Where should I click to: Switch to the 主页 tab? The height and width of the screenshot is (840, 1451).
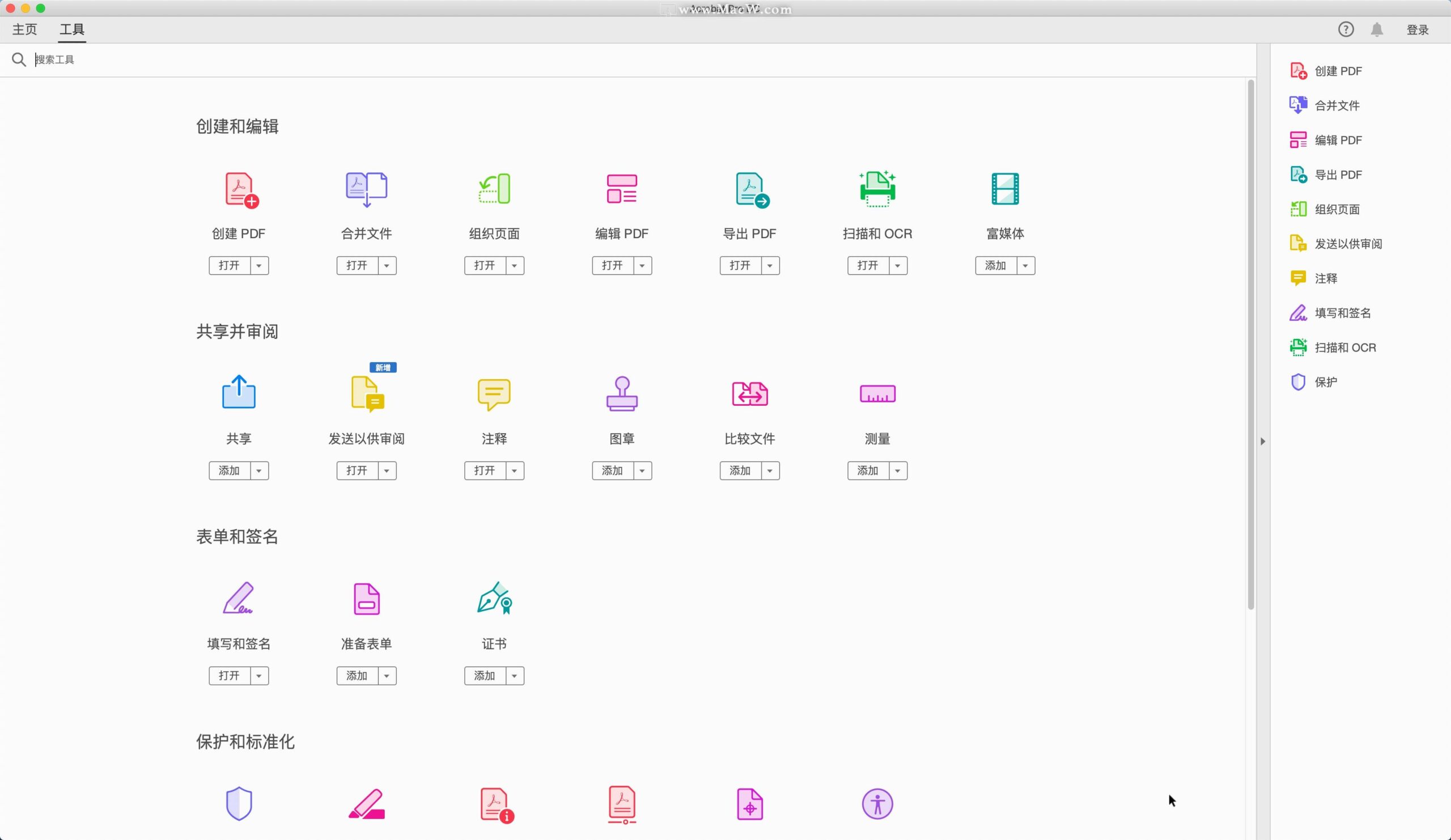[25, 29]
